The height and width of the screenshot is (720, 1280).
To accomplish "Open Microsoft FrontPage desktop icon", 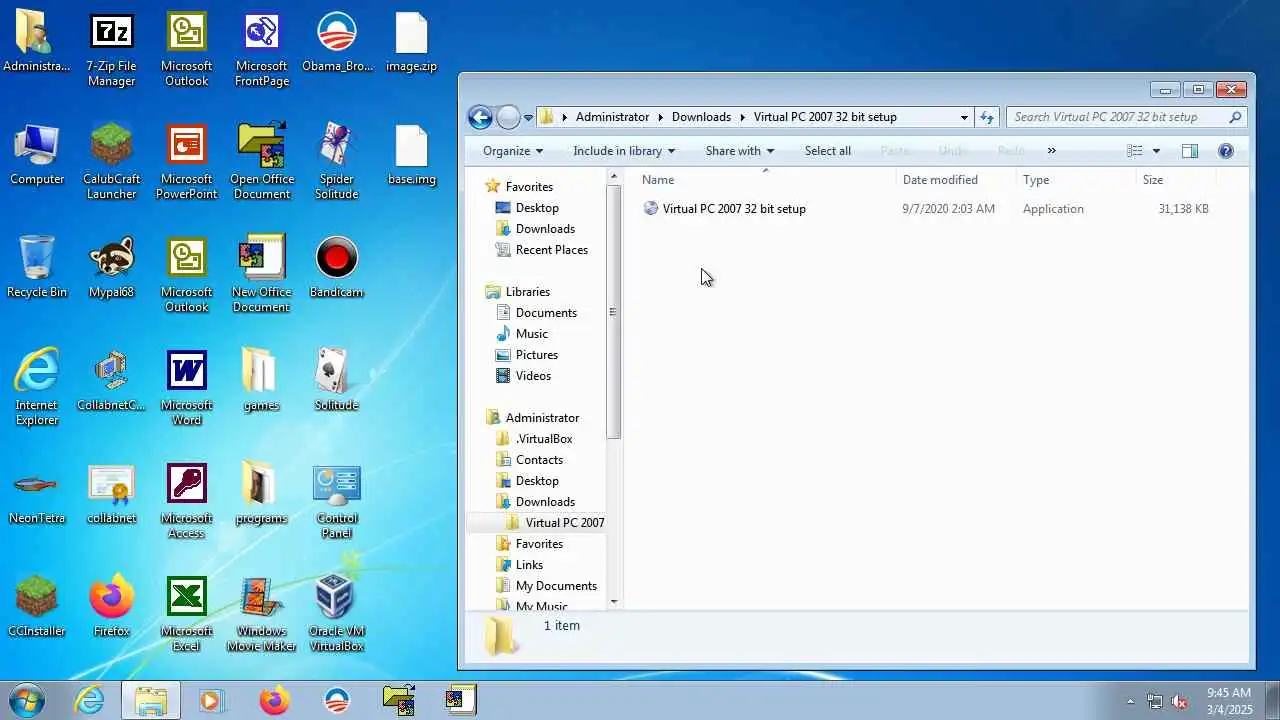I will tap(262, 50).
